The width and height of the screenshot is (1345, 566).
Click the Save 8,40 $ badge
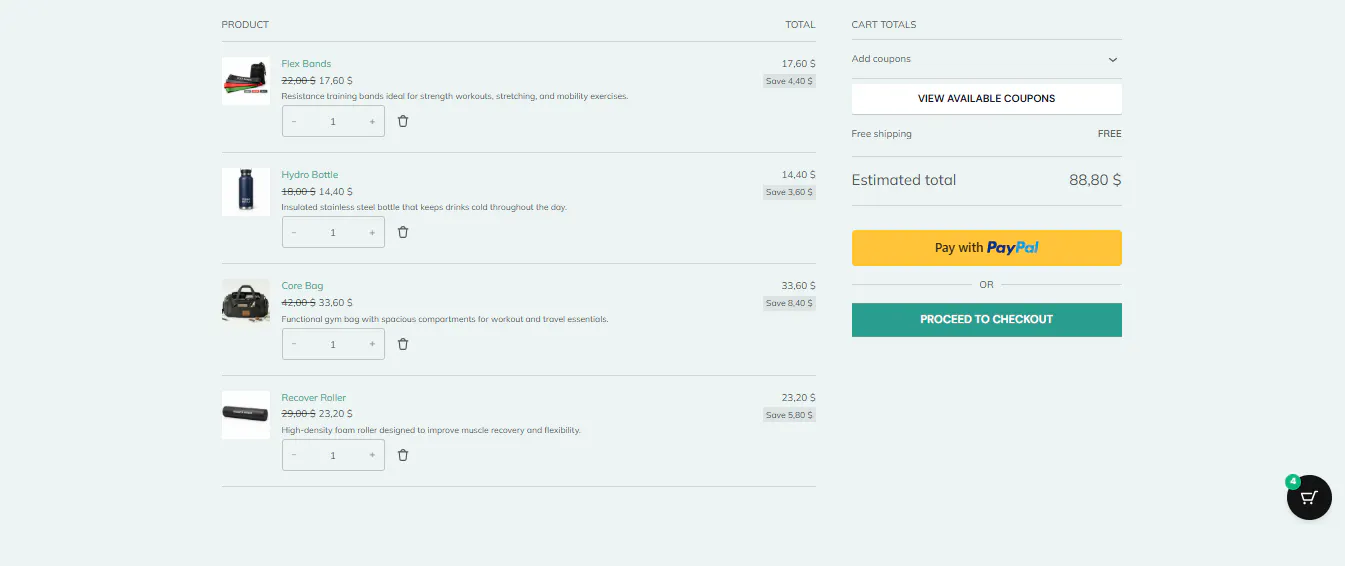[x=790, y=303]
